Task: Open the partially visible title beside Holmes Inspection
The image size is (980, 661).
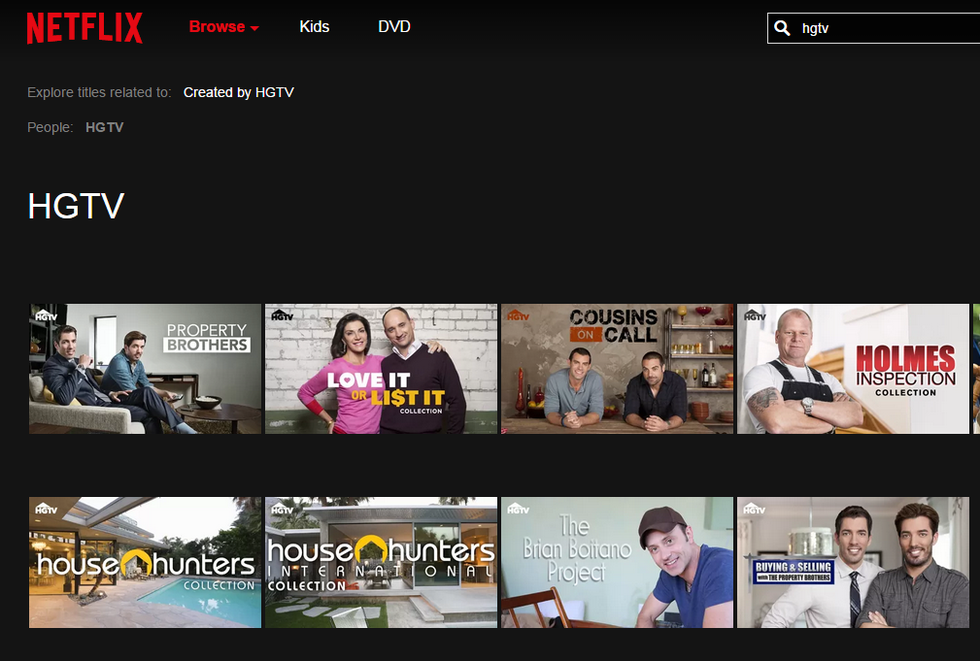Action: click(x=976, y=369)
